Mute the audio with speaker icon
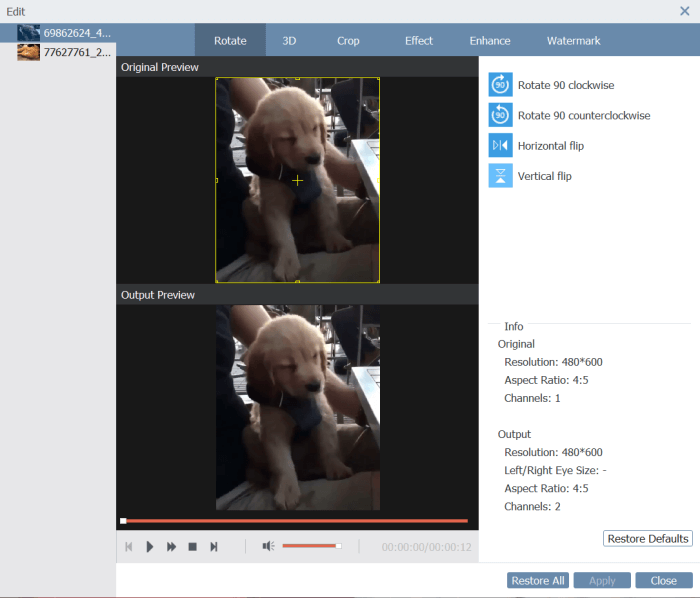This screenshot has width=700, height=598. coord(268,546)
